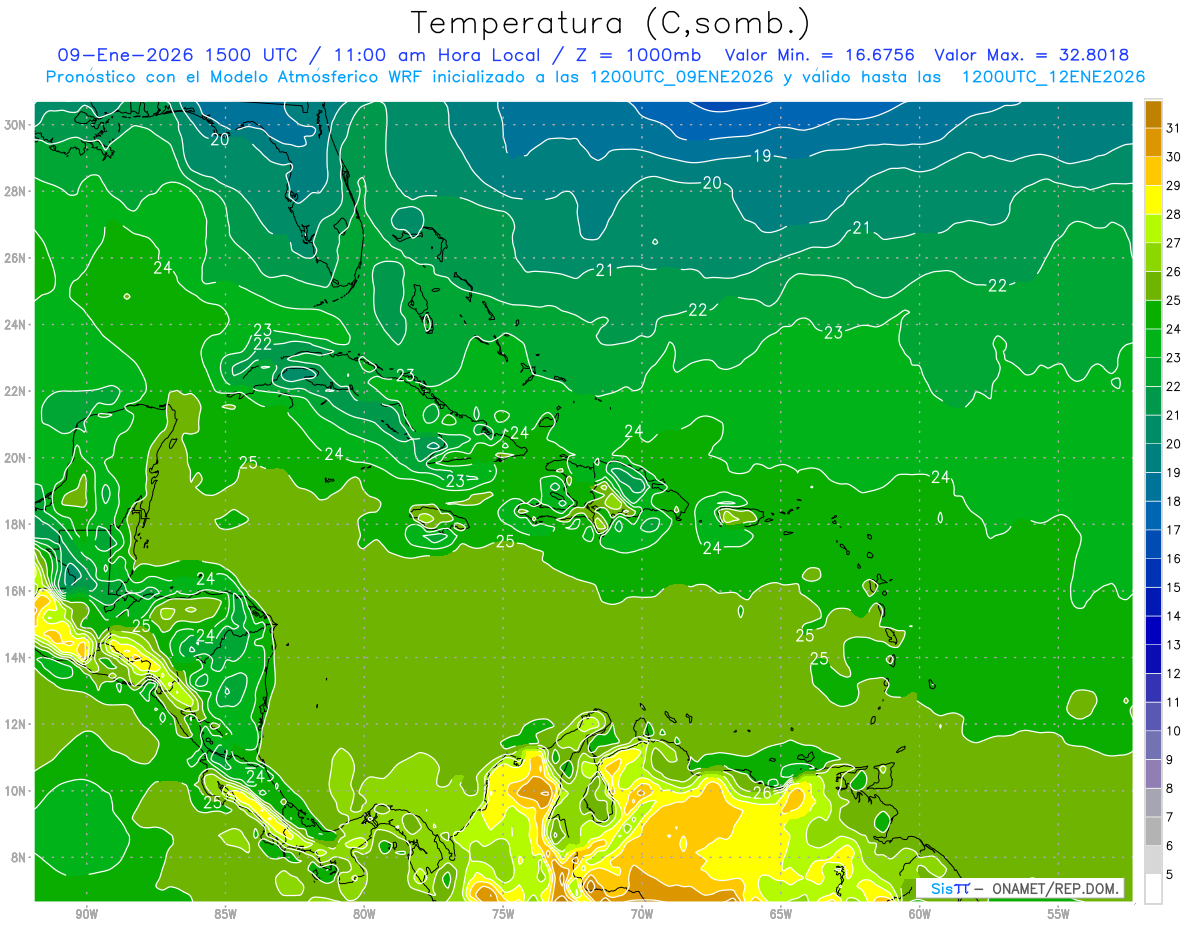Viewport: 1200px width, 927px height.
Task: Click the blue legend swatch between 15 and 16
Action: click(x=1153, y=574)
